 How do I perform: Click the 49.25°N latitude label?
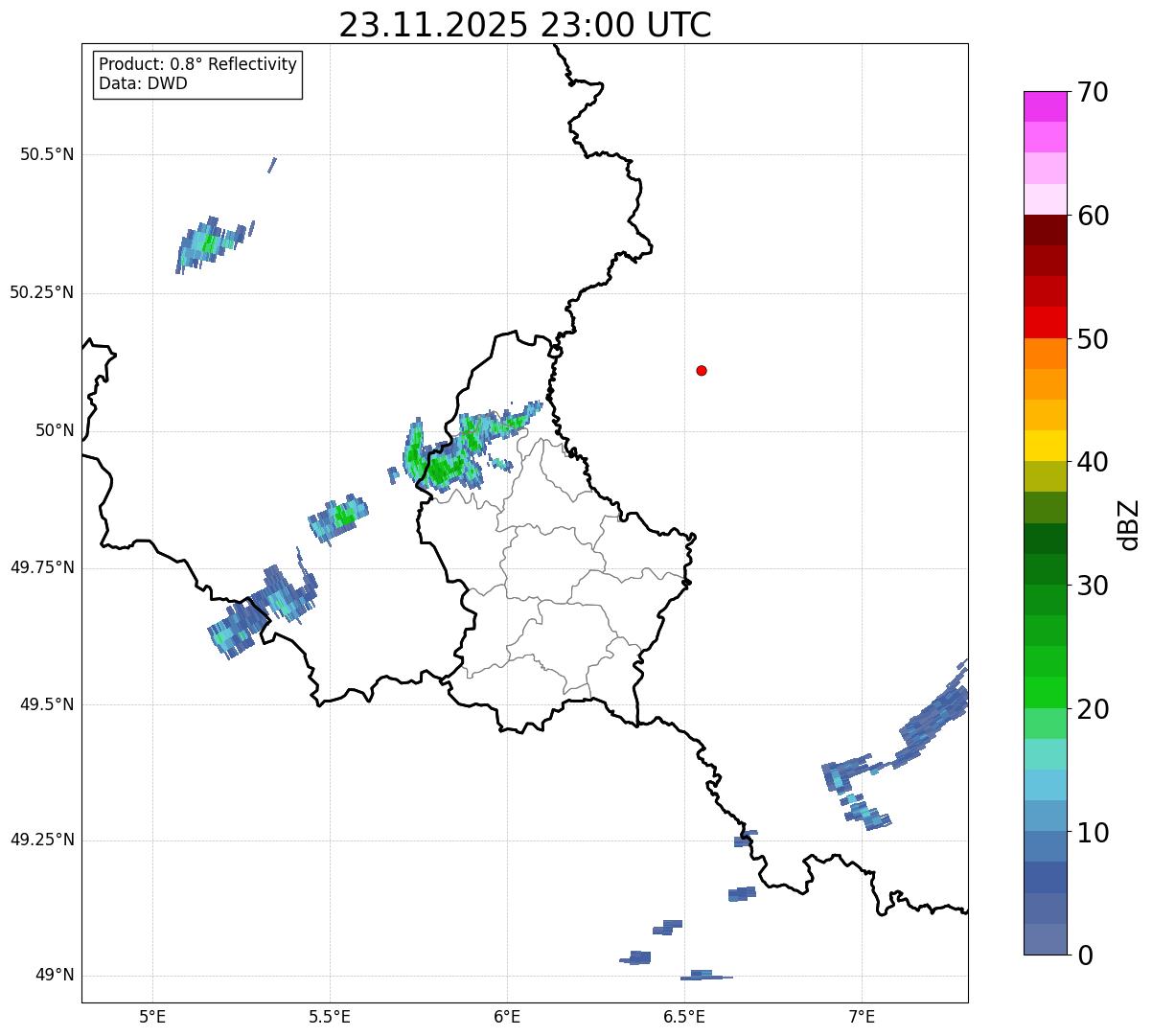pos(41,840)
